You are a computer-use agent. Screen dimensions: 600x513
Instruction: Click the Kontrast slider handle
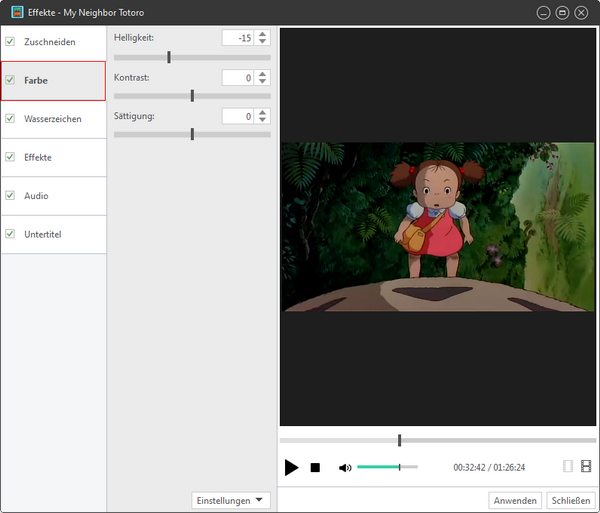(x=192, y=96)
